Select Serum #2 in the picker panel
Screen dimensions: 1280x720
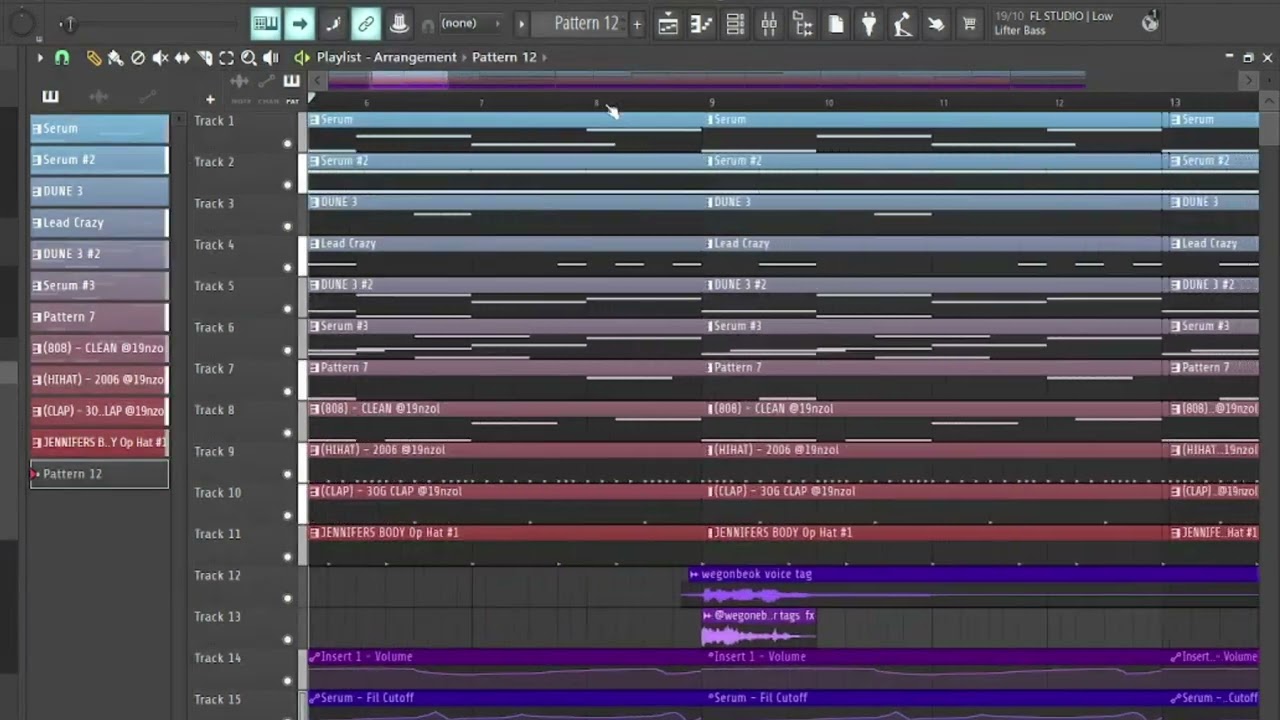(x=99, y=160)
